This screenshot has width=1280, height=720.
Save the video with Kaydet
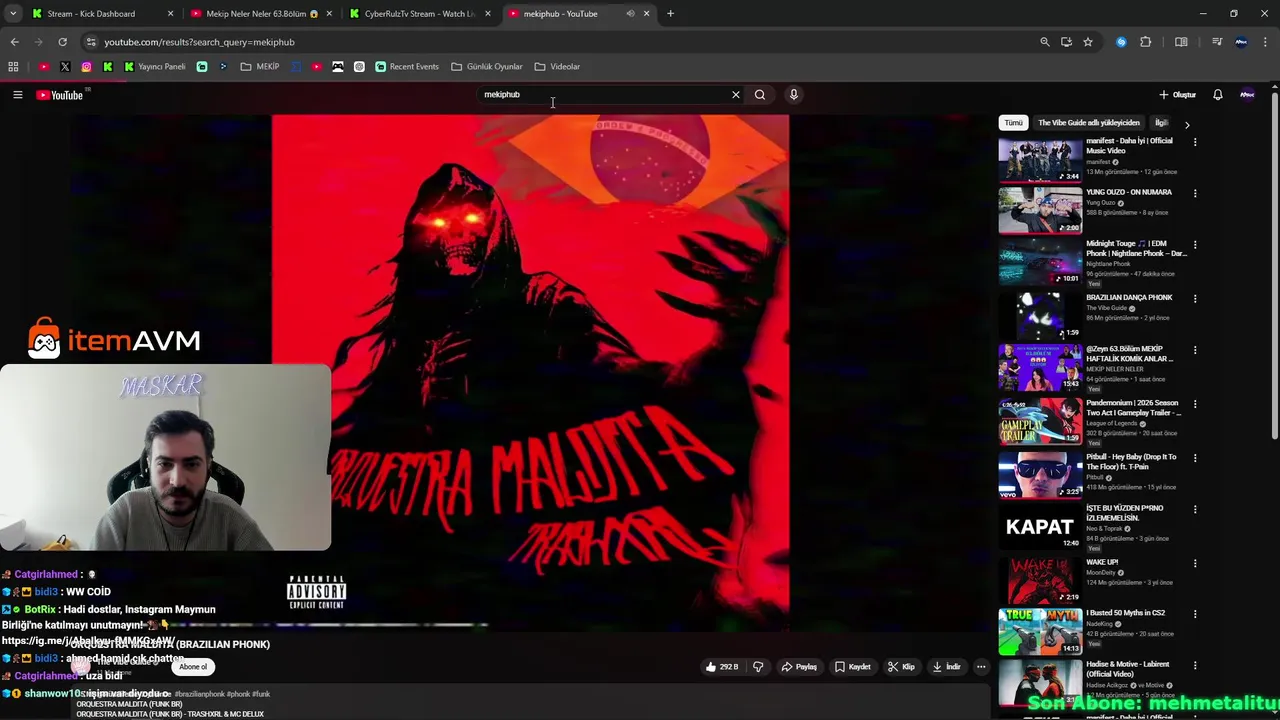coord(853,667)
